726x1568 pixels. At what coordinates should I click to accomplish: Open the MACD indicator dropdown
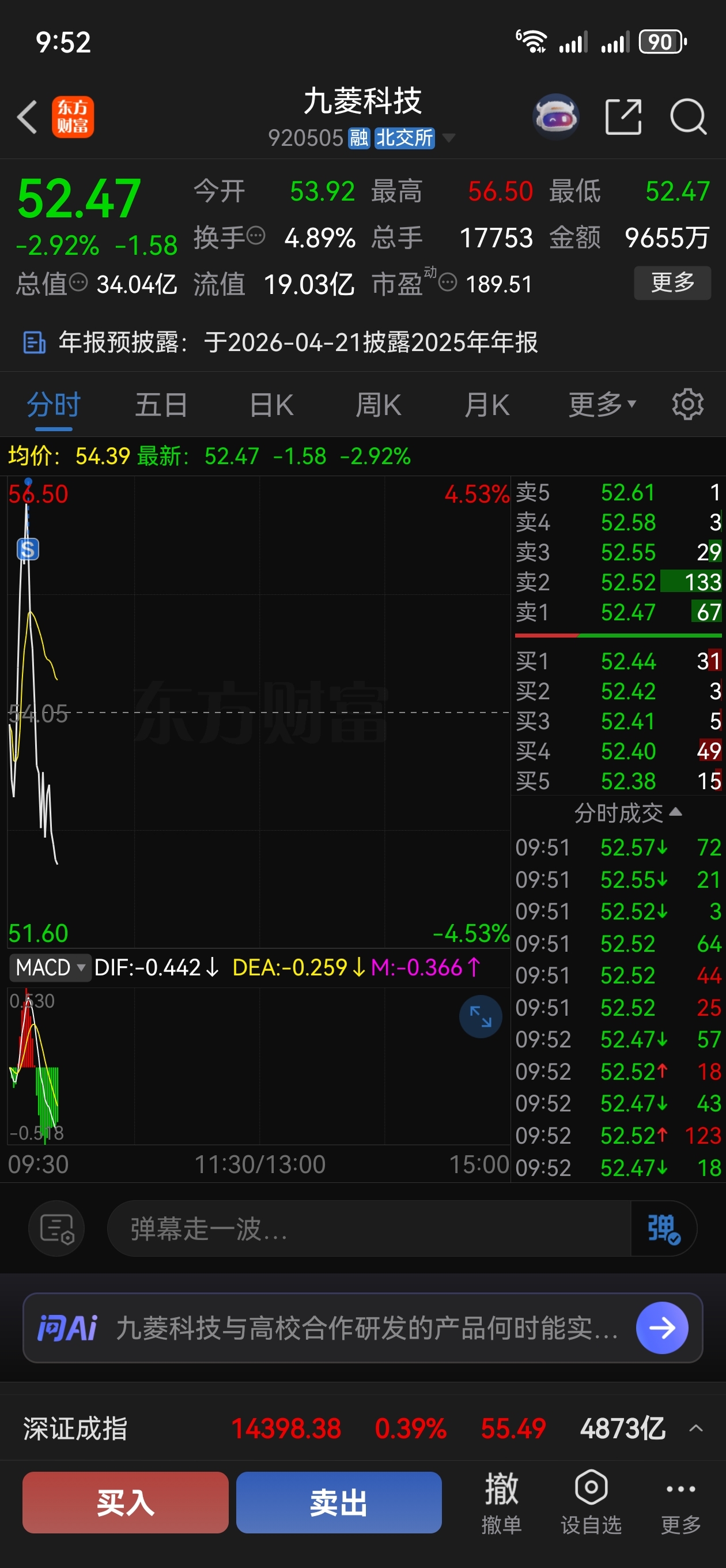click(x=50, y=967)
